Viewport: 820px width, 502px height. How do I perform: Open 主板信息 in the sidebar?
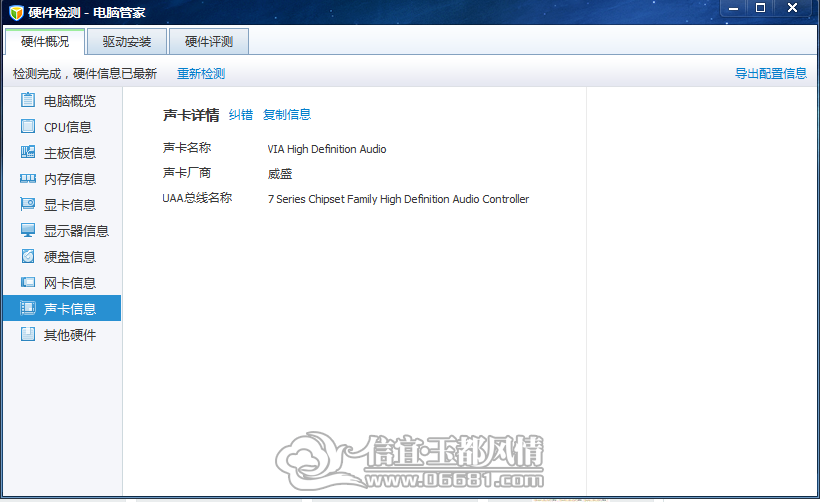click(62, 153)
